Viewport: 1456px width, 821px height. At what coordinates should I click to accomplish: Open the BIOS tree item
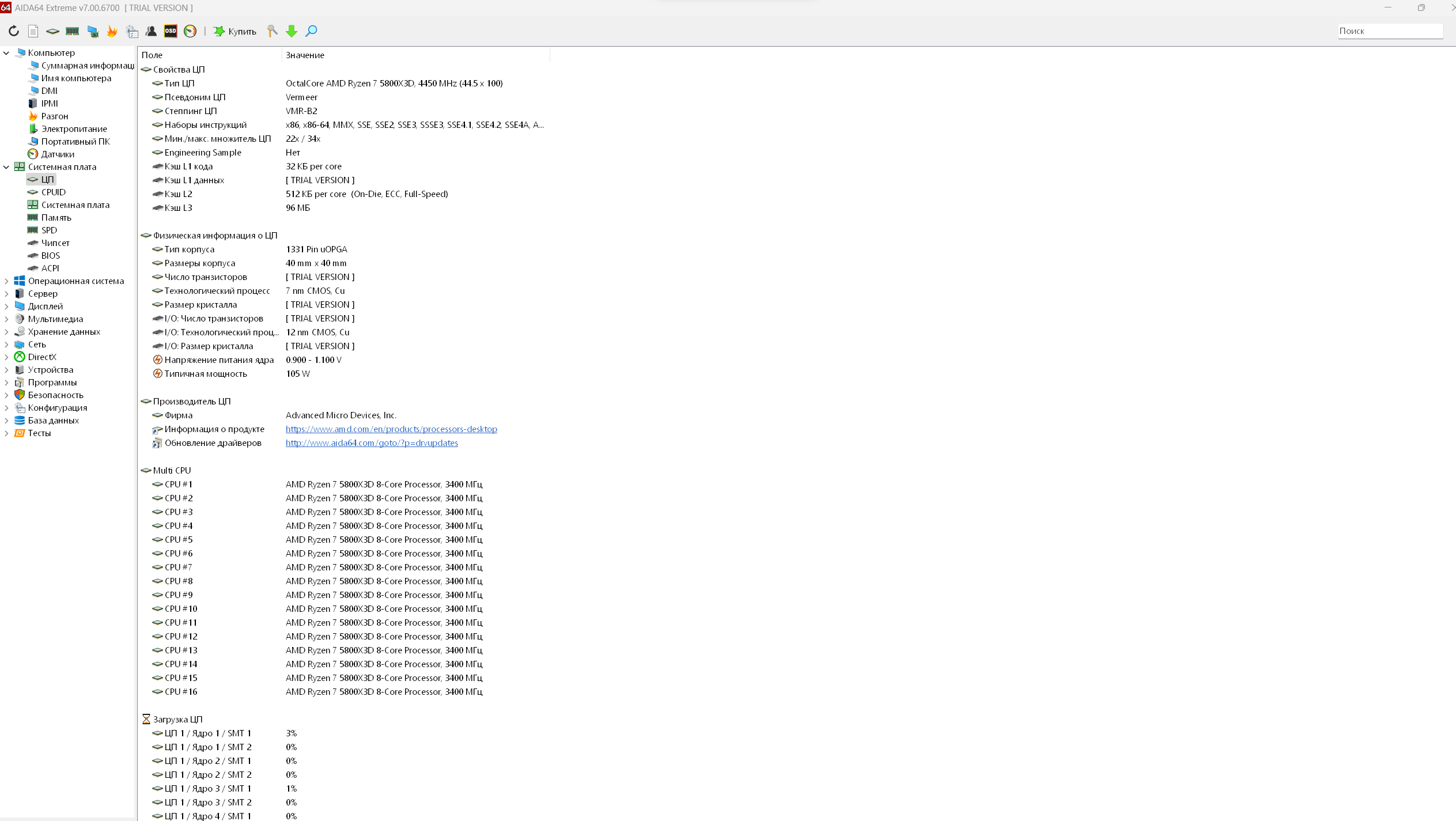(50, 255)
